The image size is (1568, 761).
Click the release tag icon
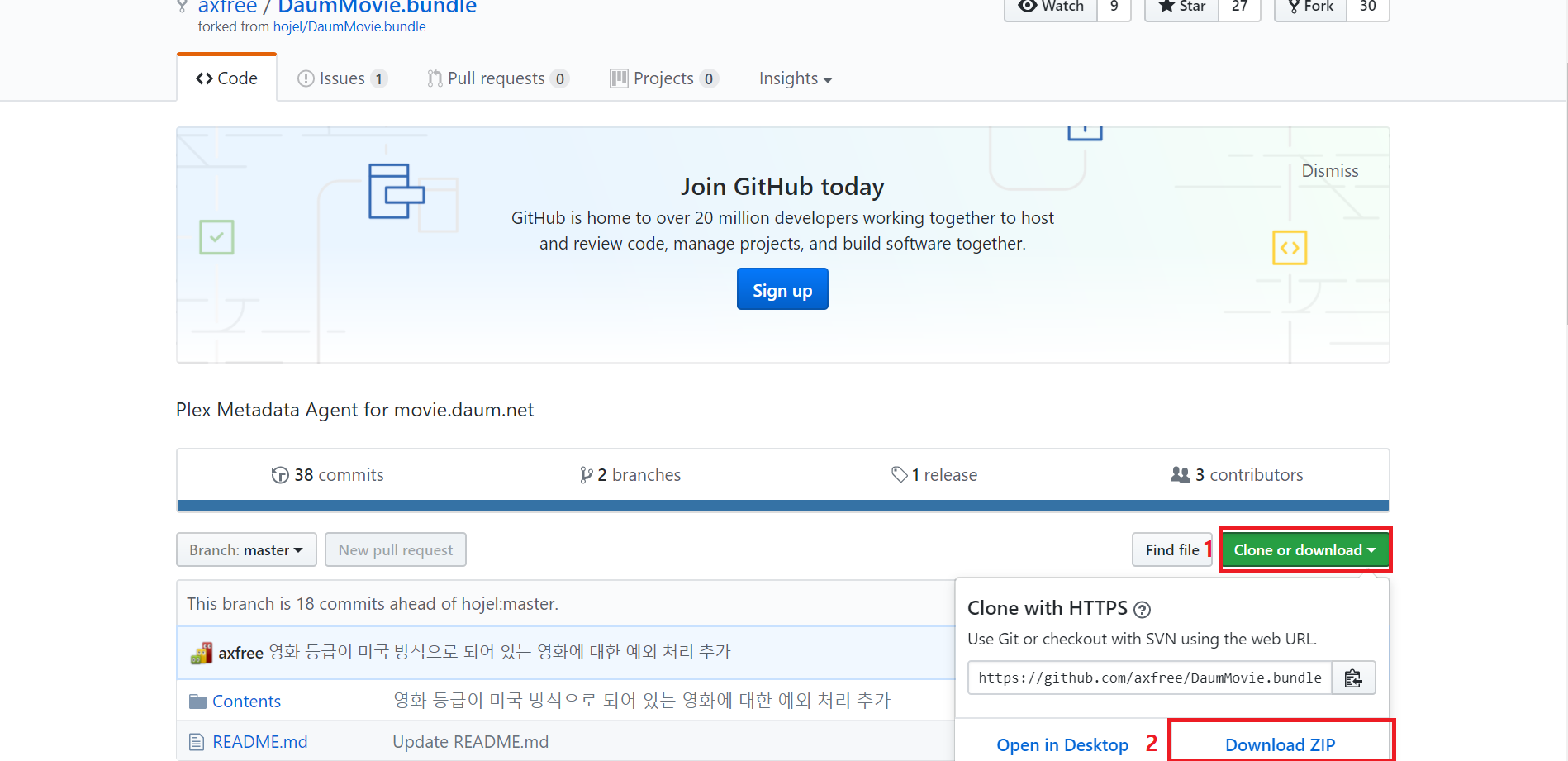click(x=900, y=475)
